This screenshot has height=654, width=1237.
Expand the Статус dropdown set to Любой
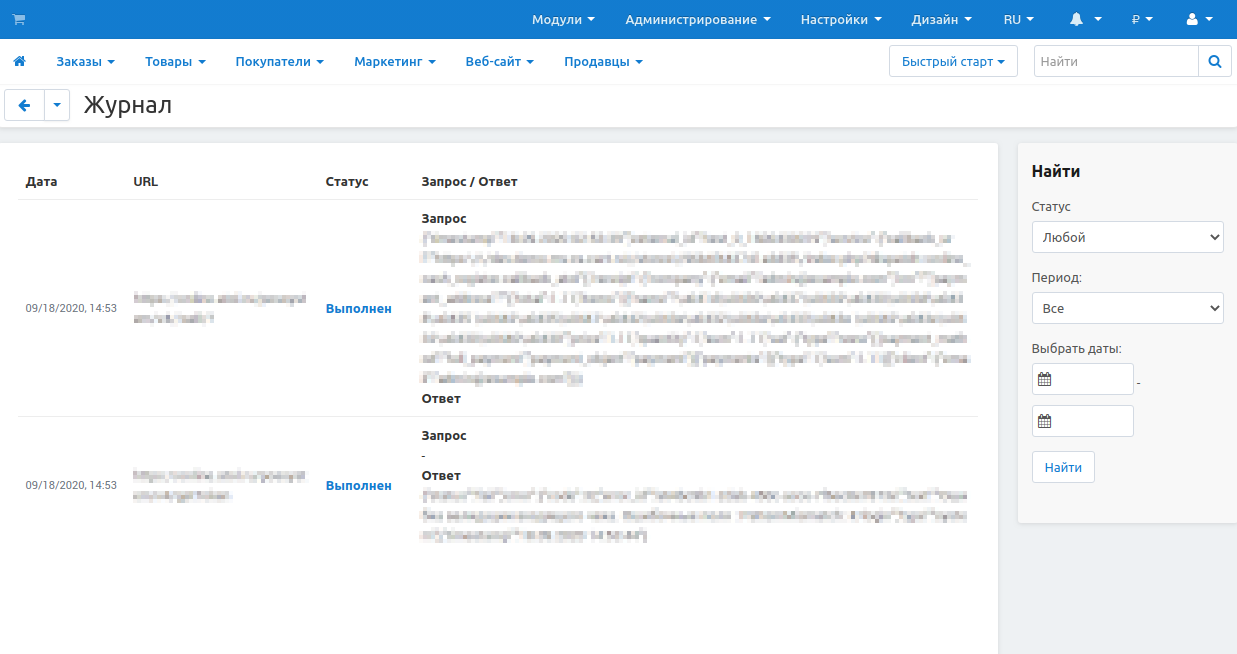point(1127,237)
